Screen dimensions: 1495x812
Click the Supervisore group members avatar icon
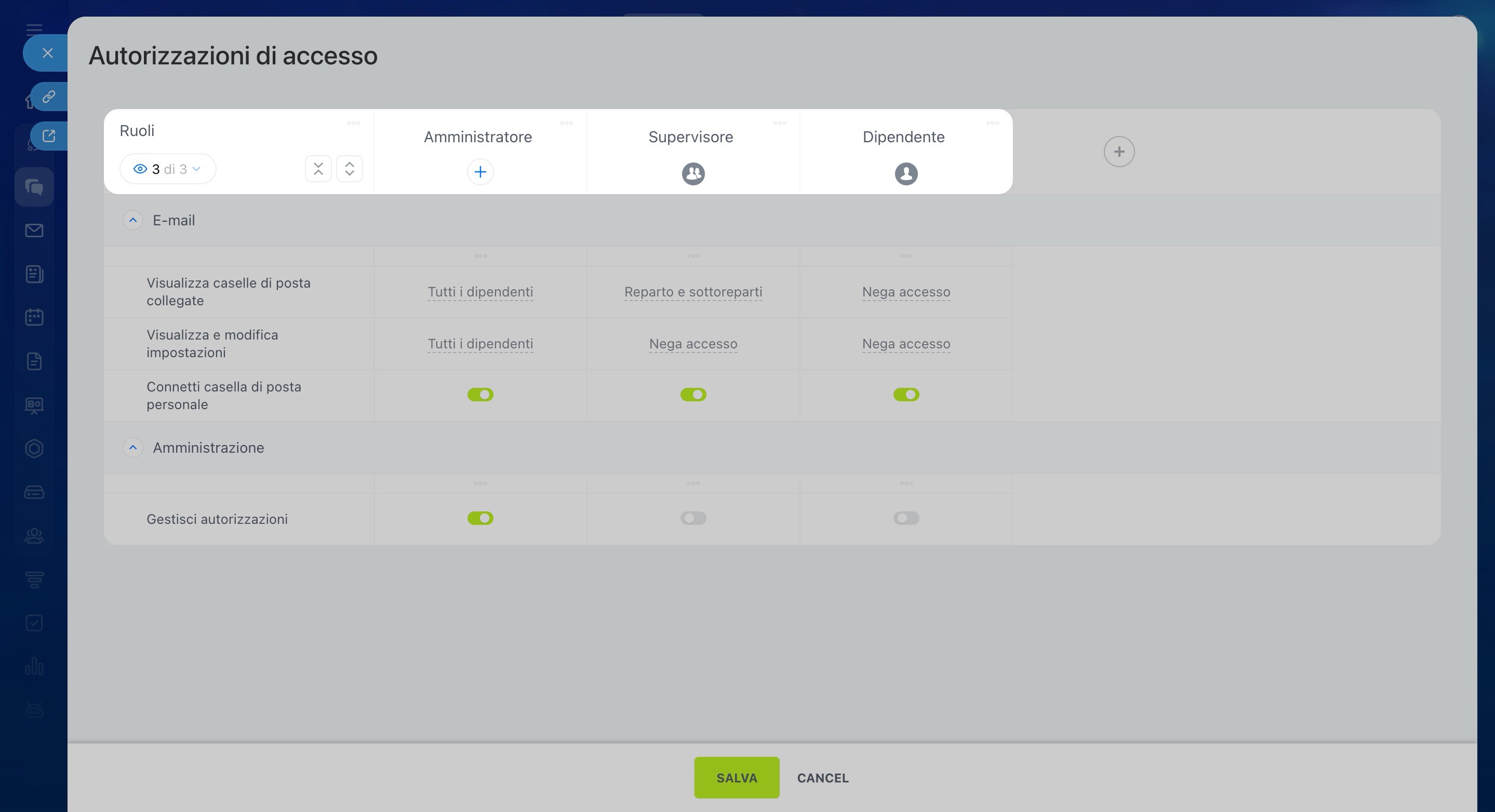[693, 173]
